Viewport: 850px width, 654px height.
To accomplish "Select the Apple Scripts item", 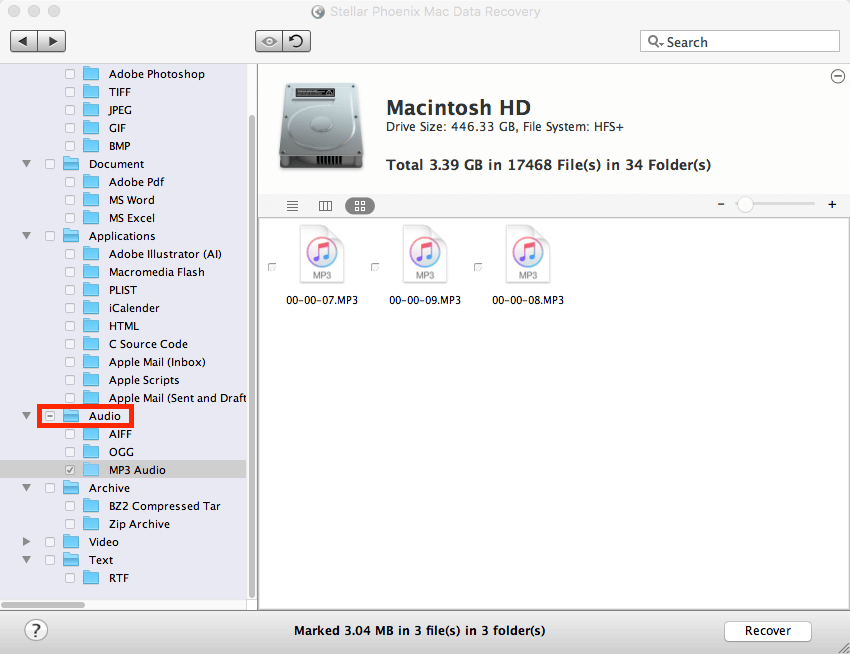I will click(144, 380).
